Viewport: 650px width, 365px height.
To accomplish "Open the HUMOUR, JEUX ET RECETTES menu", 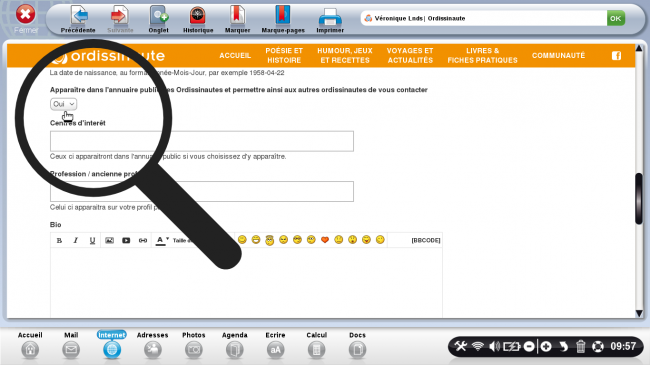I will point(345,56).
